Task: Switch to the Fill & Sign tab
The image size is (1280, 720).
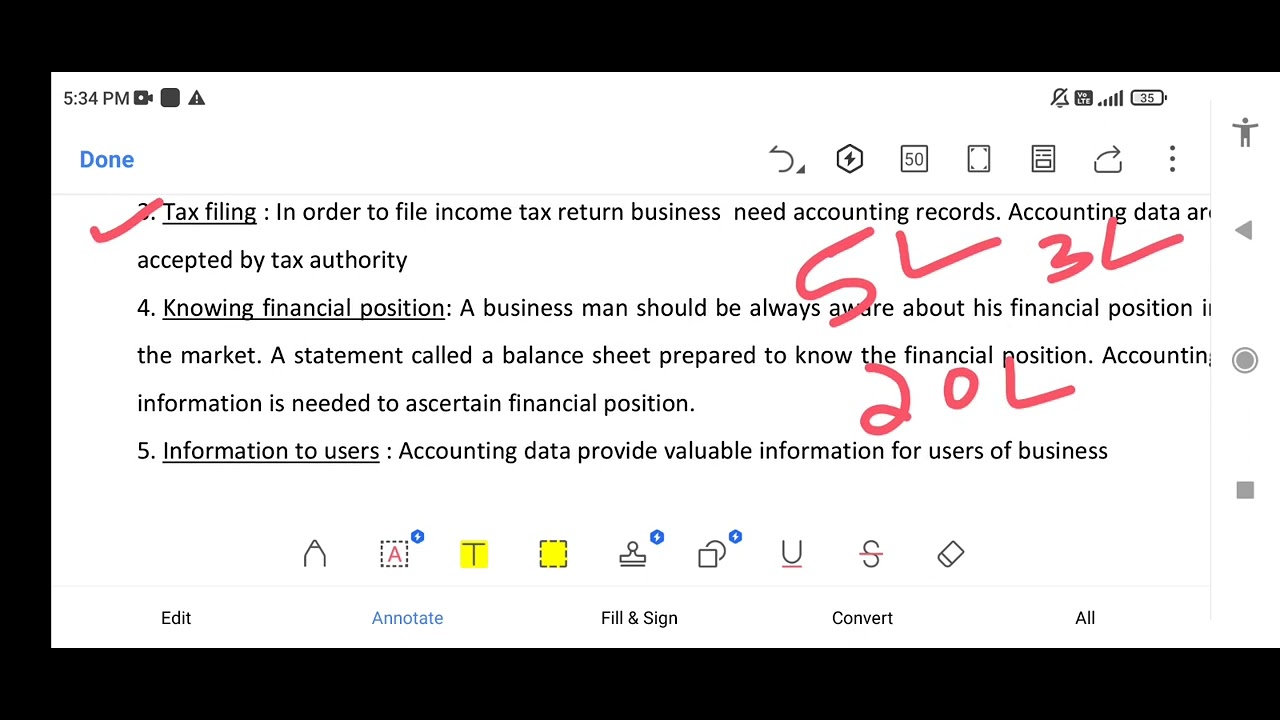Action: [639, 618]
